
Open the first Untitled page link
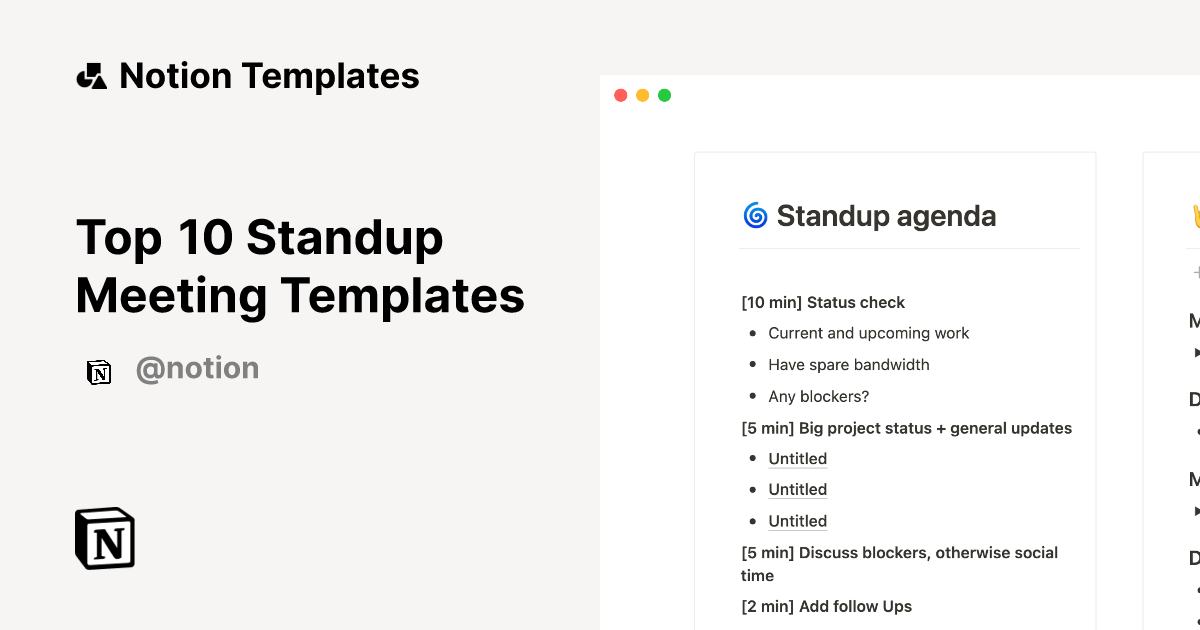[797, 458]
